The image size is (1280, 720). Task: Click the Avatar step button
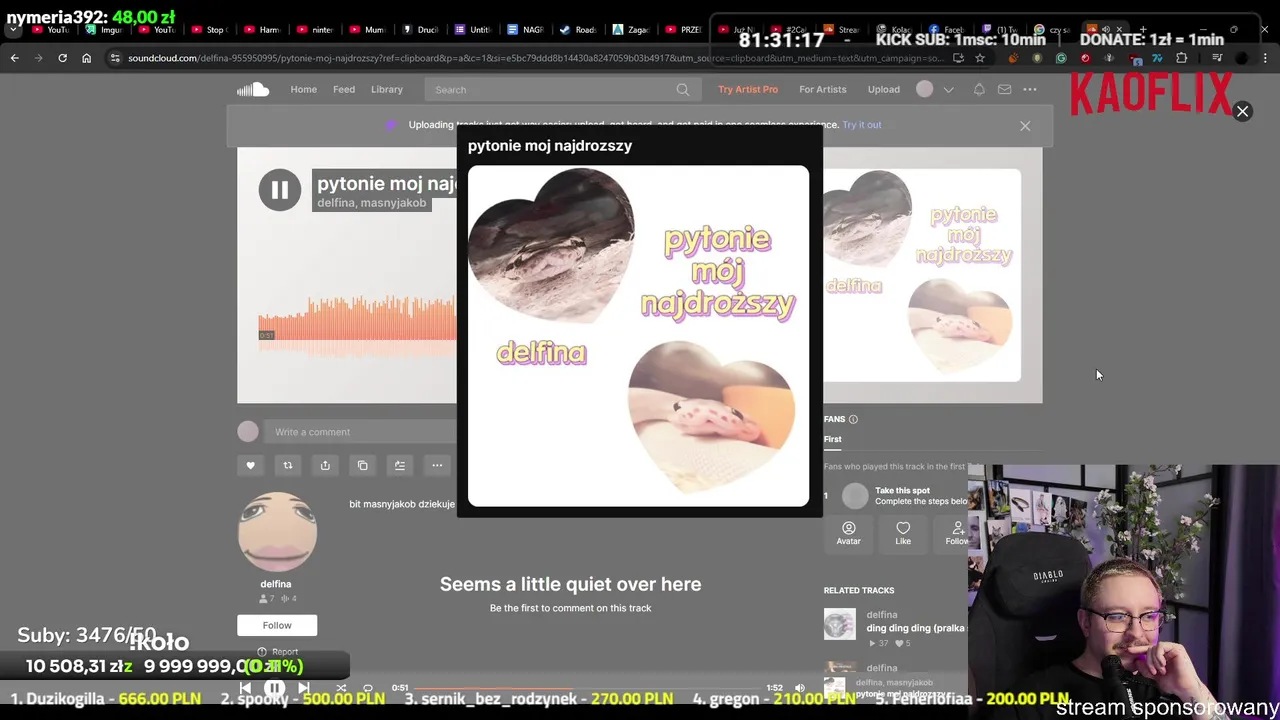848,533
